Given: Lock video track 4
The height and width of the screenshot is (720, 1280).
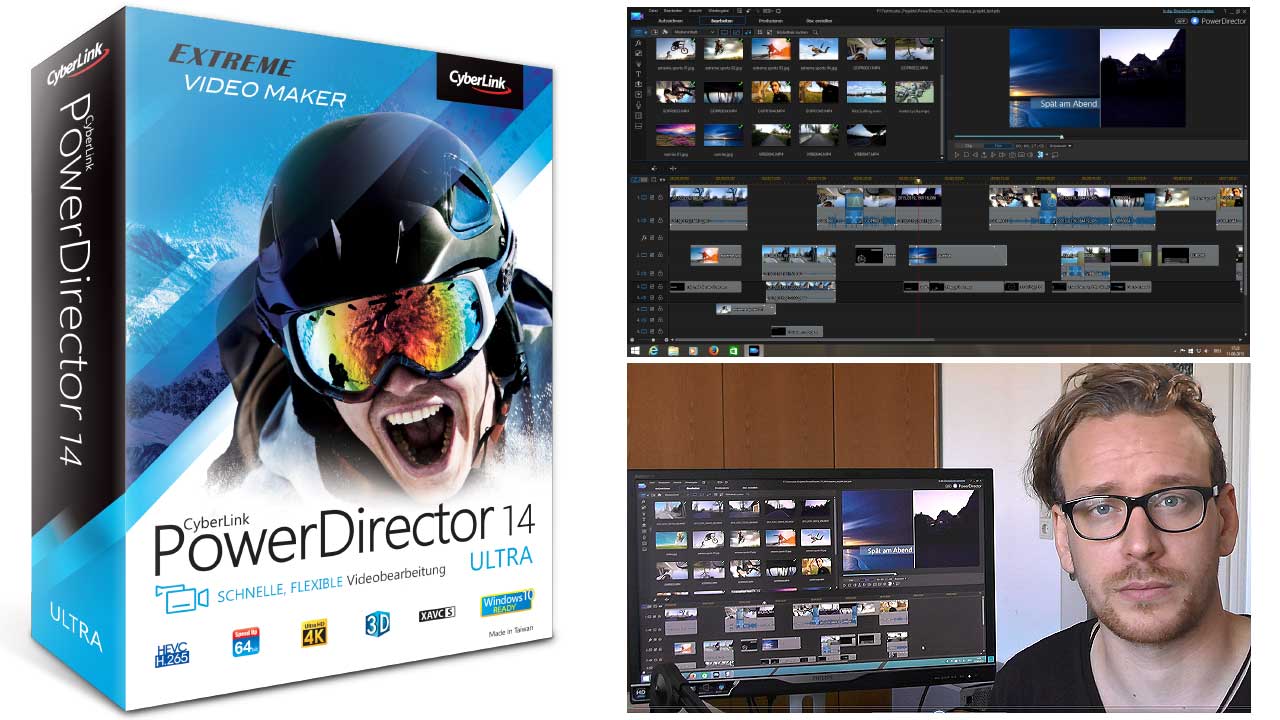Looking at the screenshot, I should pyautogui.click(x=660, y=309).
